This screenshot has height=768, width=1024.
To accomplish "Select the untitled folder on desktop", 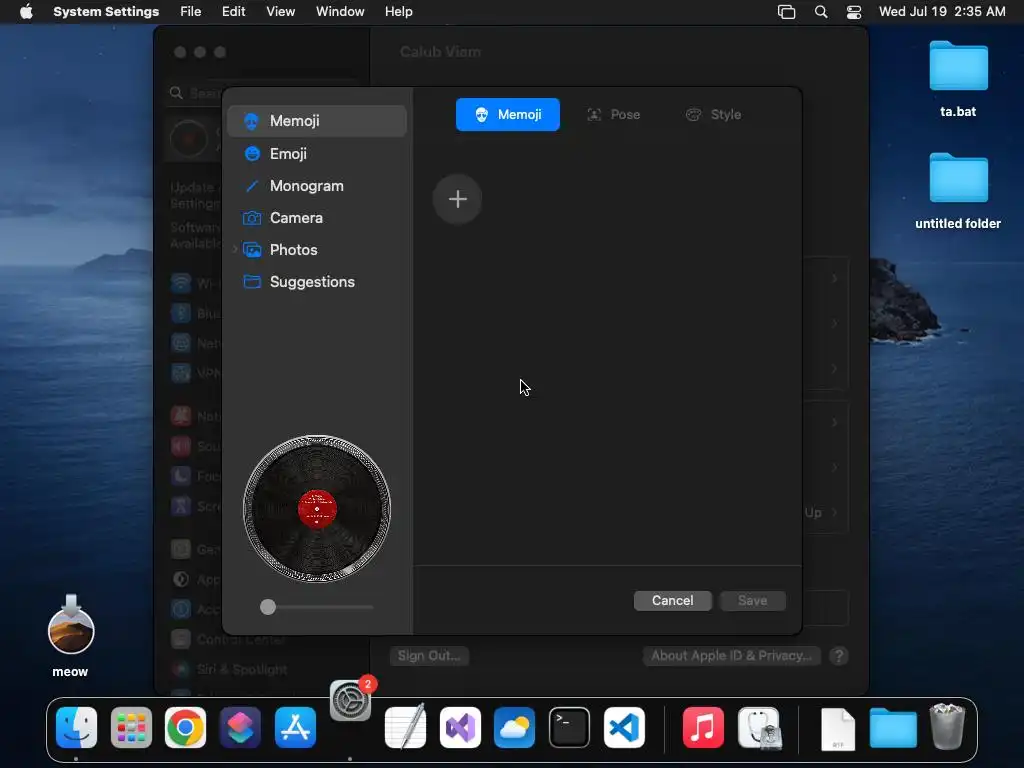I will 958,191.
